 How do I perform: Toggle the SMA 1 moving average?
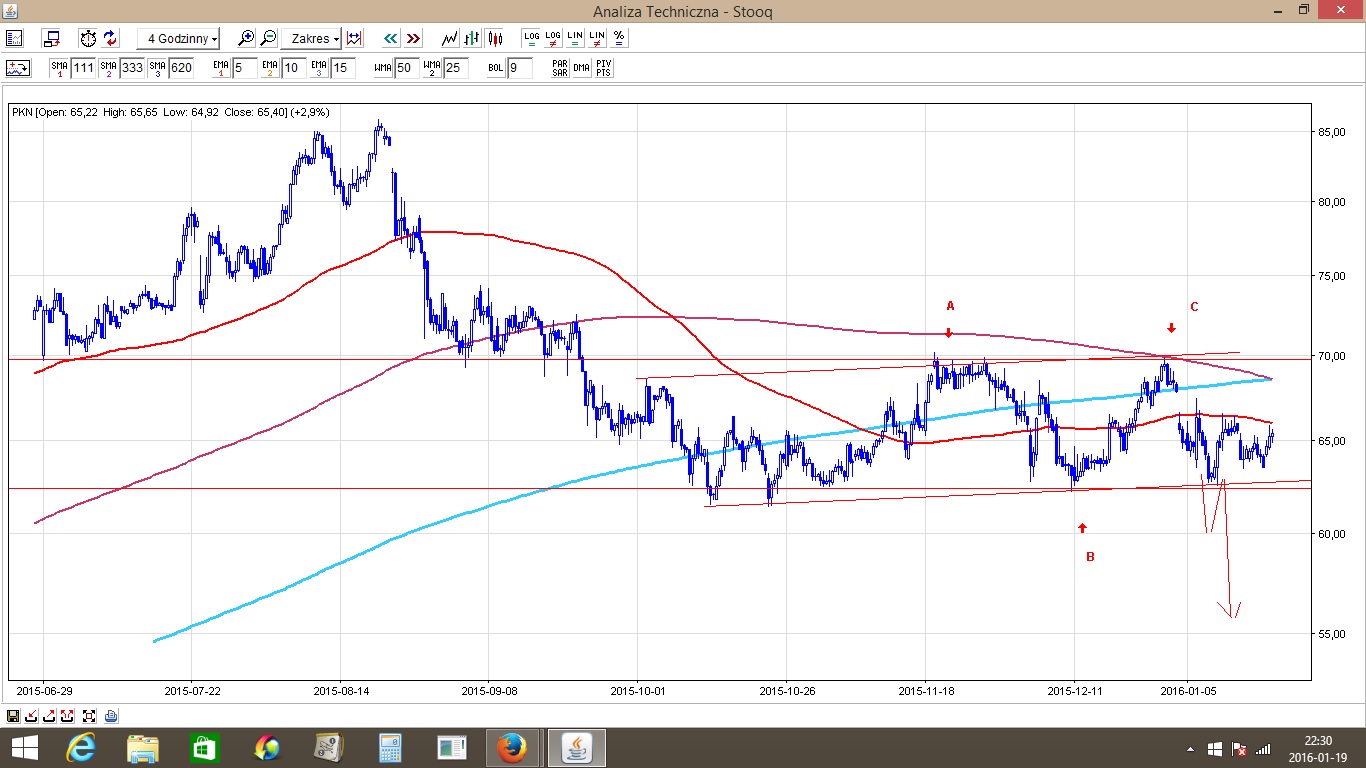pyautogui.click(x=59, y=68)
